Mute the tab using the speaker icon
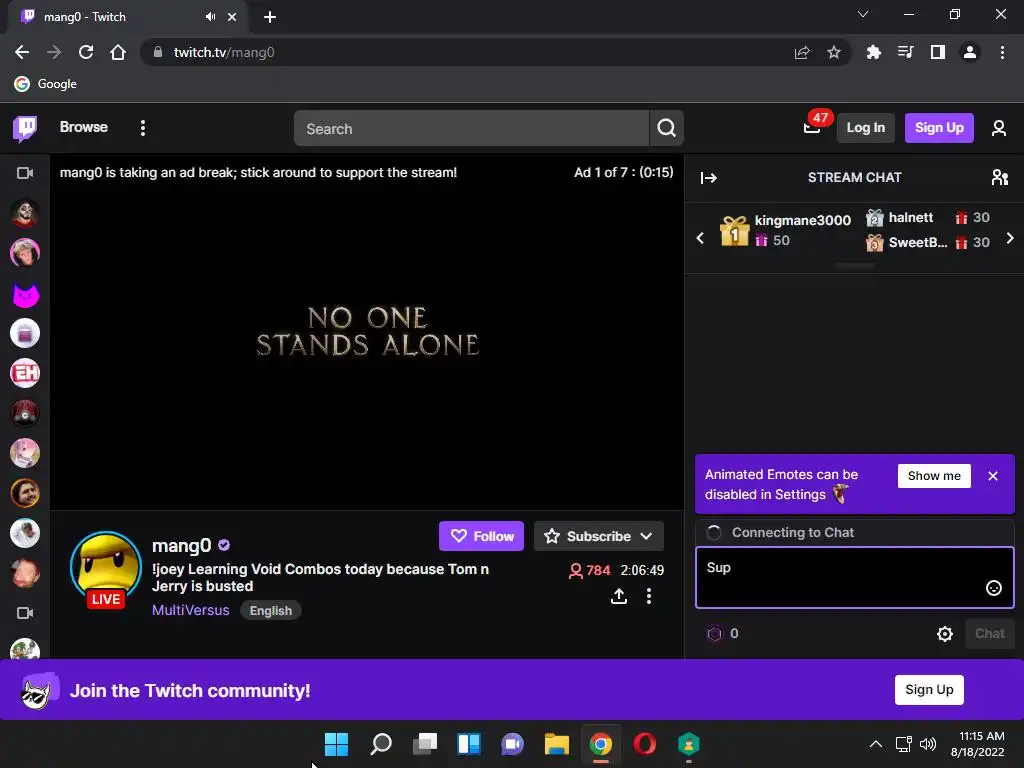 [x=210, y=17]
